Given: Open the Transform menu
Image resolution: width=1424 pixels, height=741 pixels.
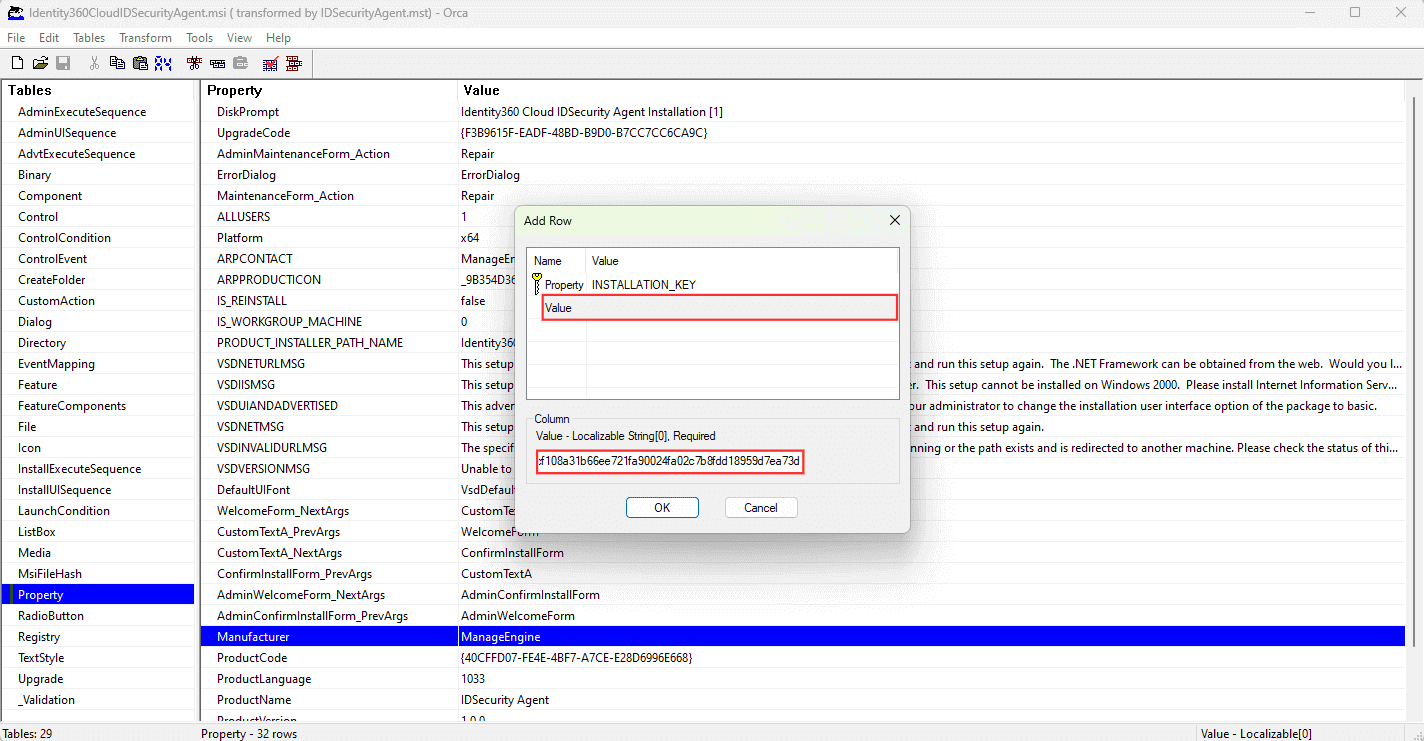Looking at the screenshot, I should [x=145, y=38].
